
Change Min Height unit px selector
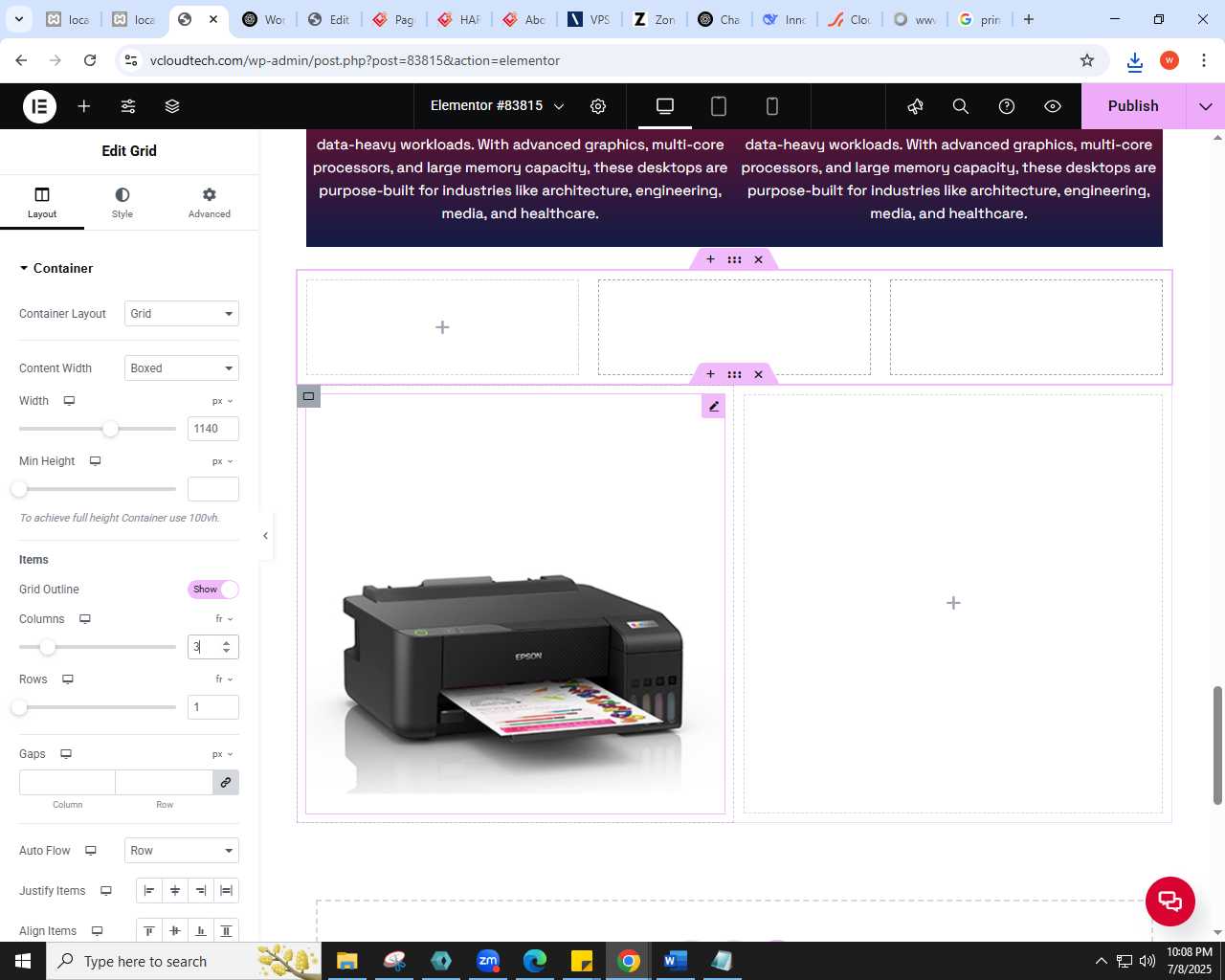click(x=223, y=461)
